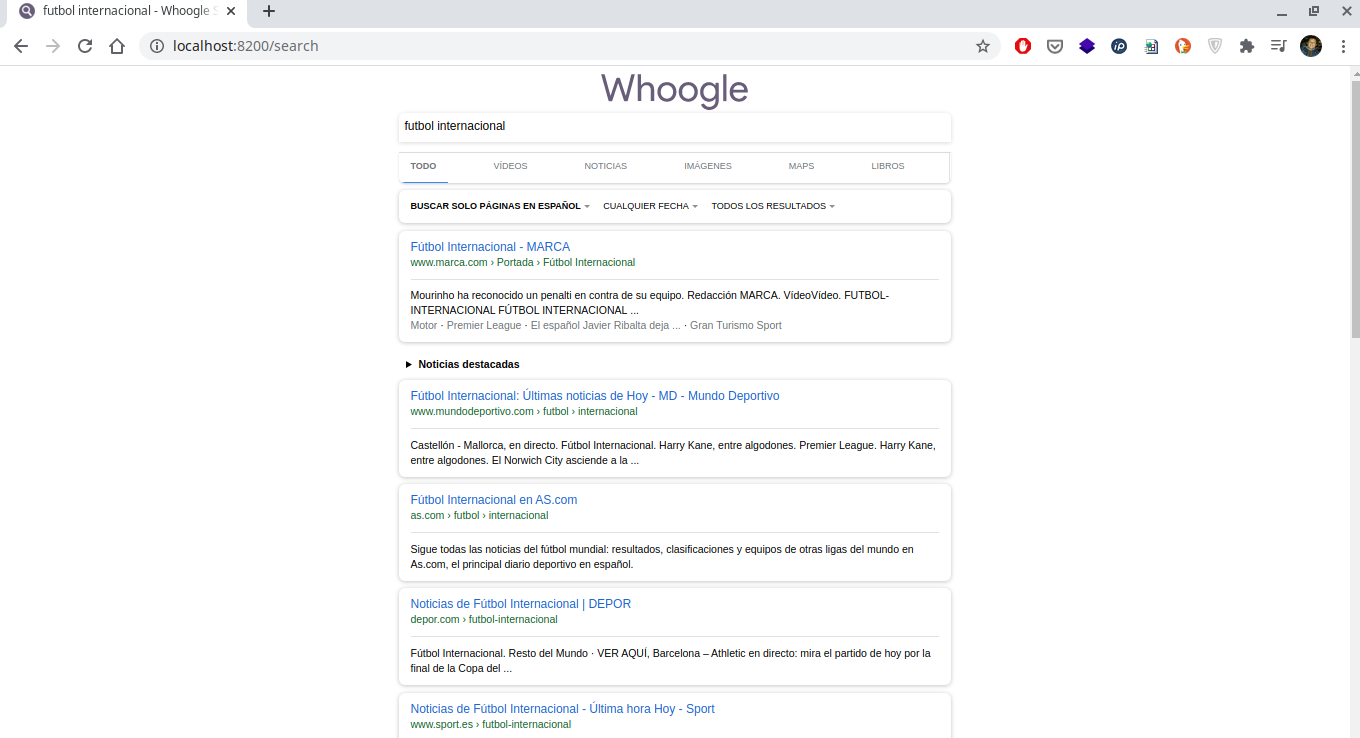
Task: Open the red stop-hand ad blocker extension
Action: pos(1022,46)
